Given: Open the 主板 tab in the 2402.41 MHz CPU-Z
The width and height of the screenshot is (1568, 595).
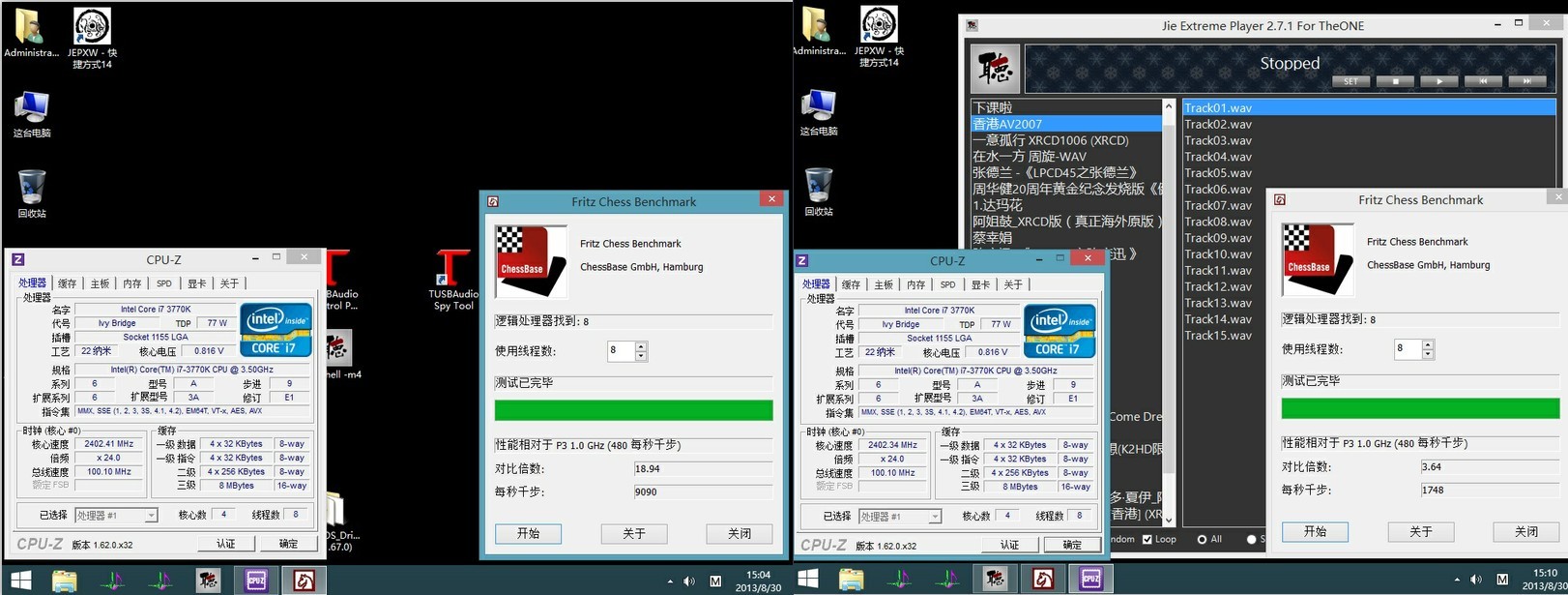Looking at the screenshot, I should [100, 283].
